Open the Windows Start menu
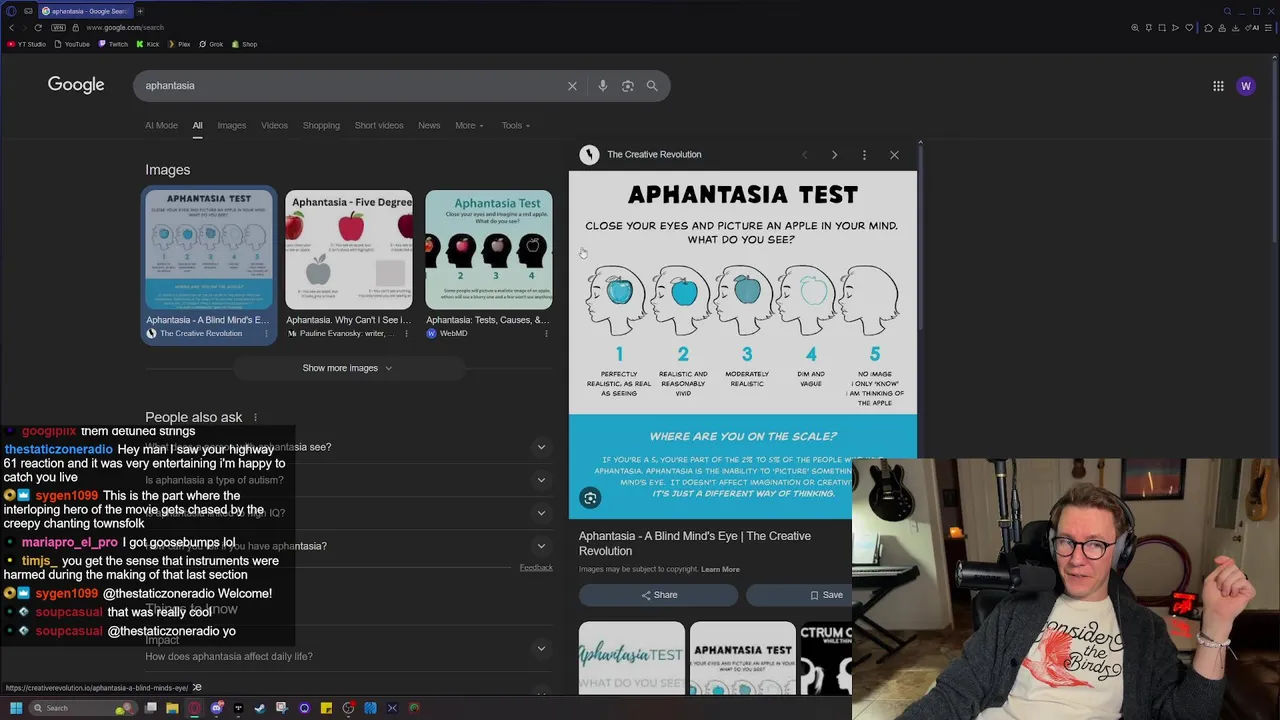 pos(16,708)
